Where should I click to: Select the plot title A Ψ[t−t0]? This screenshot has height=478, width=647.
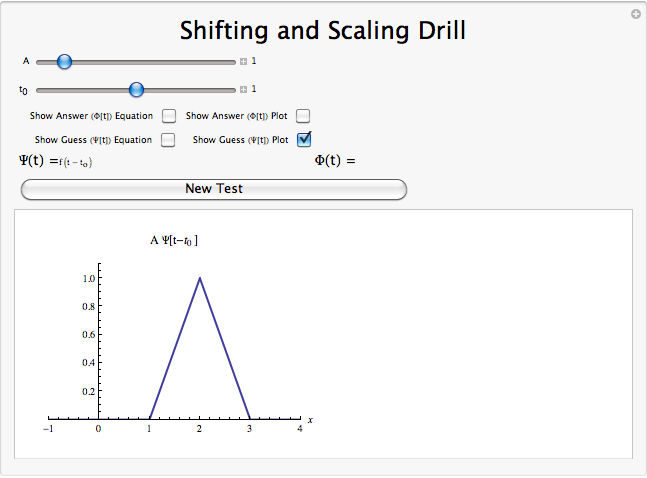pyautogui.click(x=181, y=240)
